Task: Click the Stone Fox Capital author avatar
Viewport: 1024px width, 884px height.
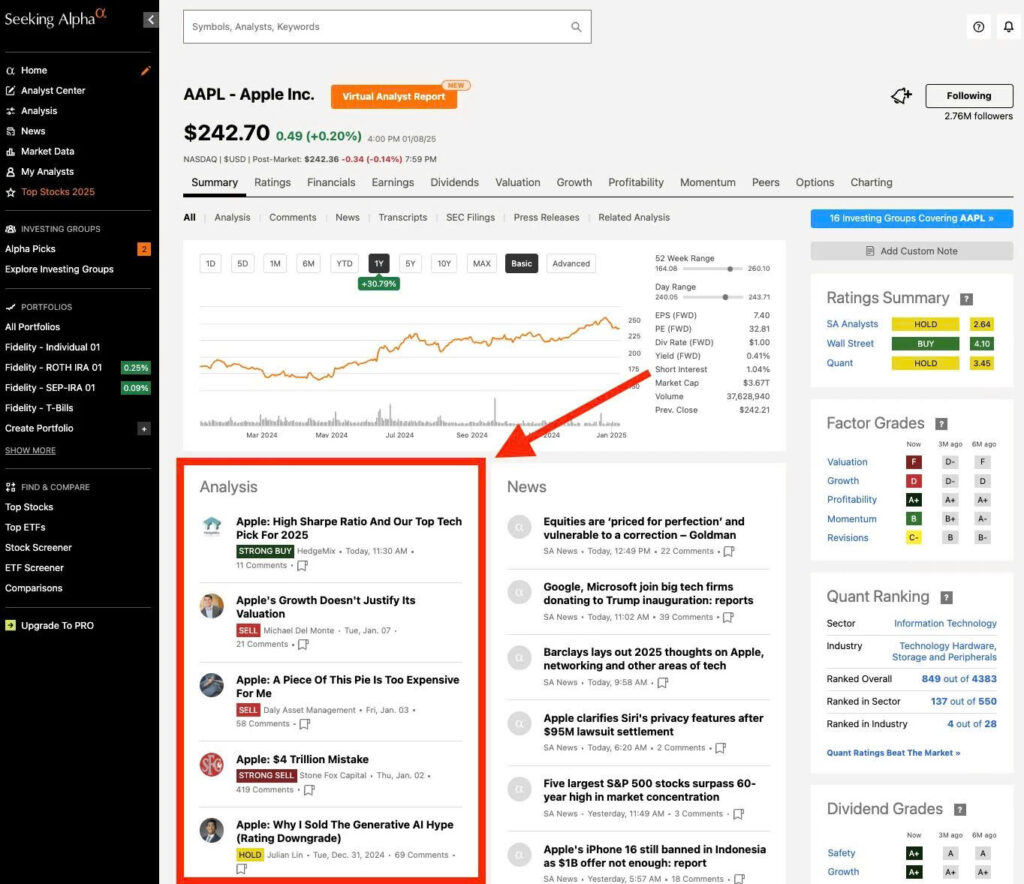Action: (212, 765)
